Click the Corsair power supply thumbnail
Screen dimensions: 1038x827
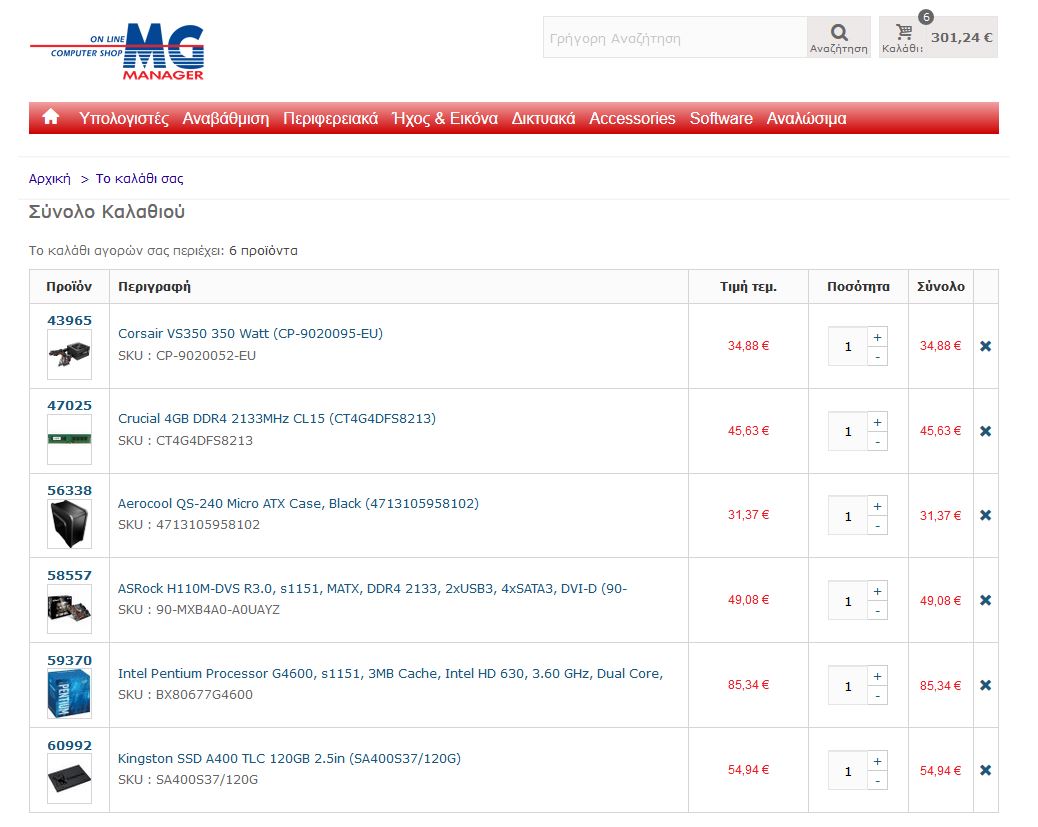(x=70, y=355)
